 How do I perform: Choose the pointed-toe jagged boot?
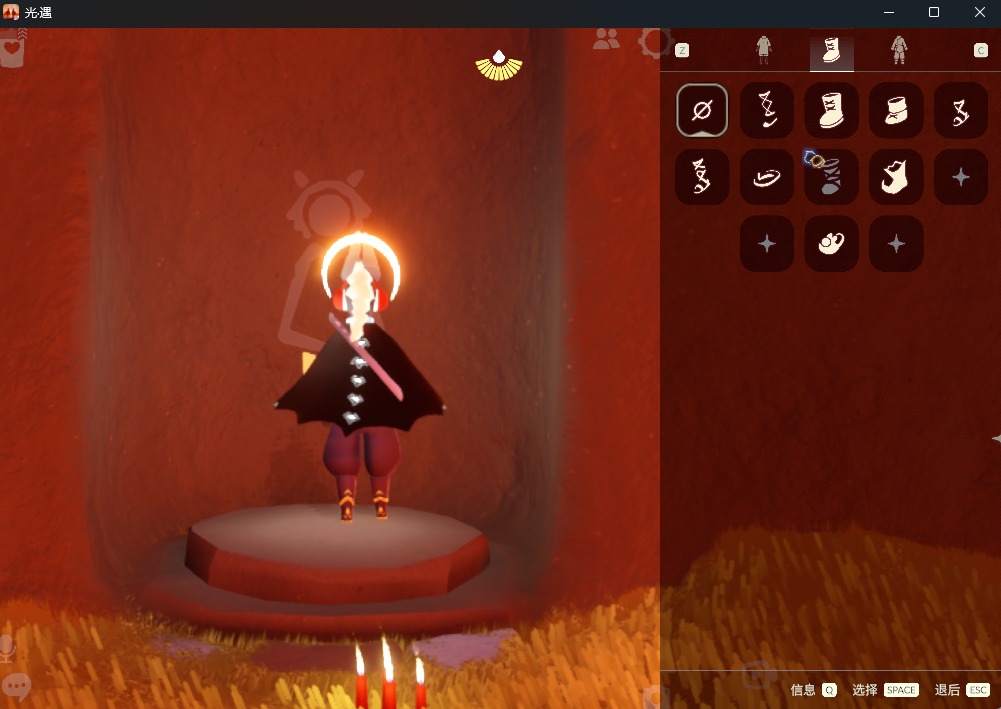click(x=896, y=177)
